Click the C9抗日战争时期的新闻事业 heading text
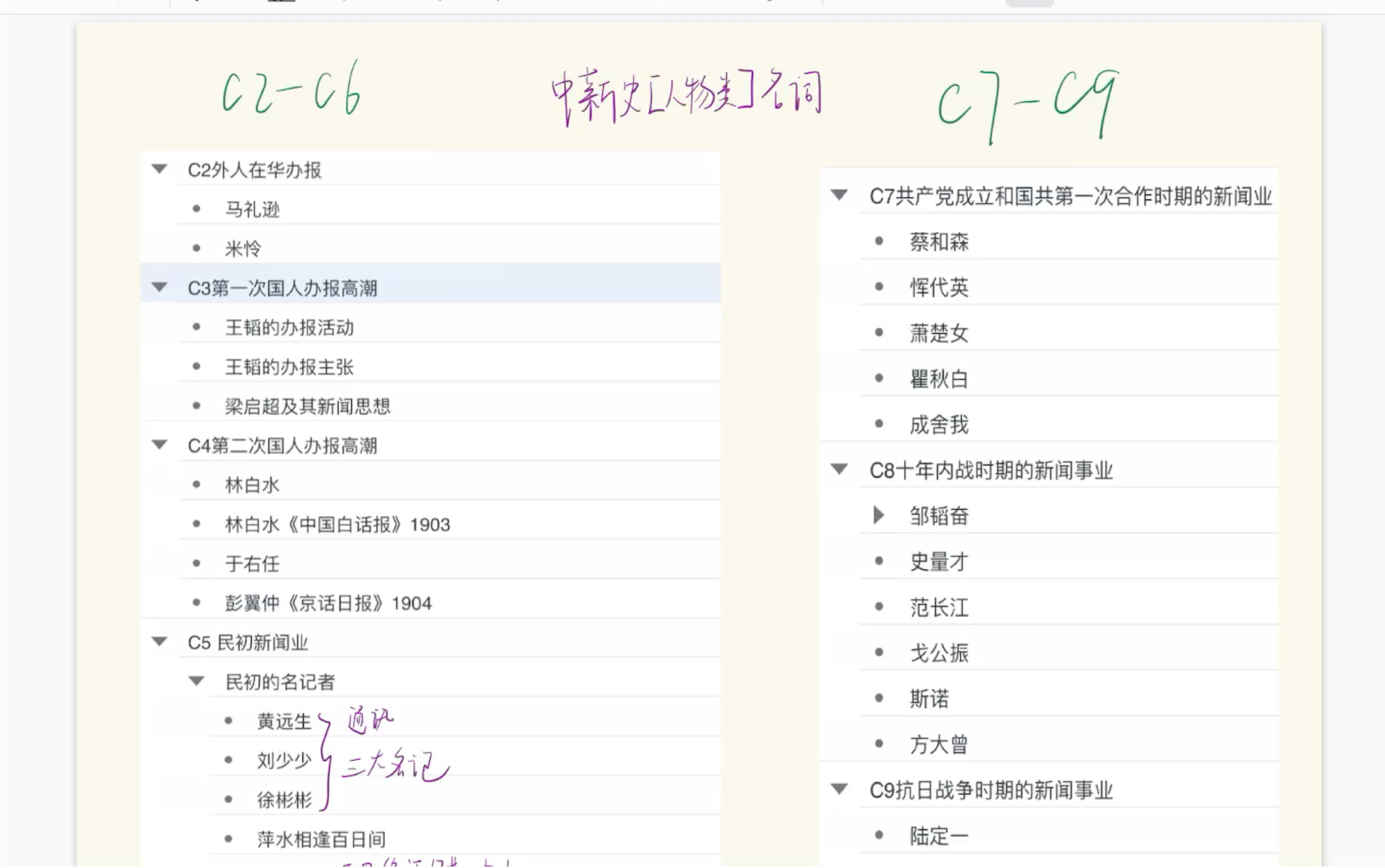1385x868 pixels. 991,790
